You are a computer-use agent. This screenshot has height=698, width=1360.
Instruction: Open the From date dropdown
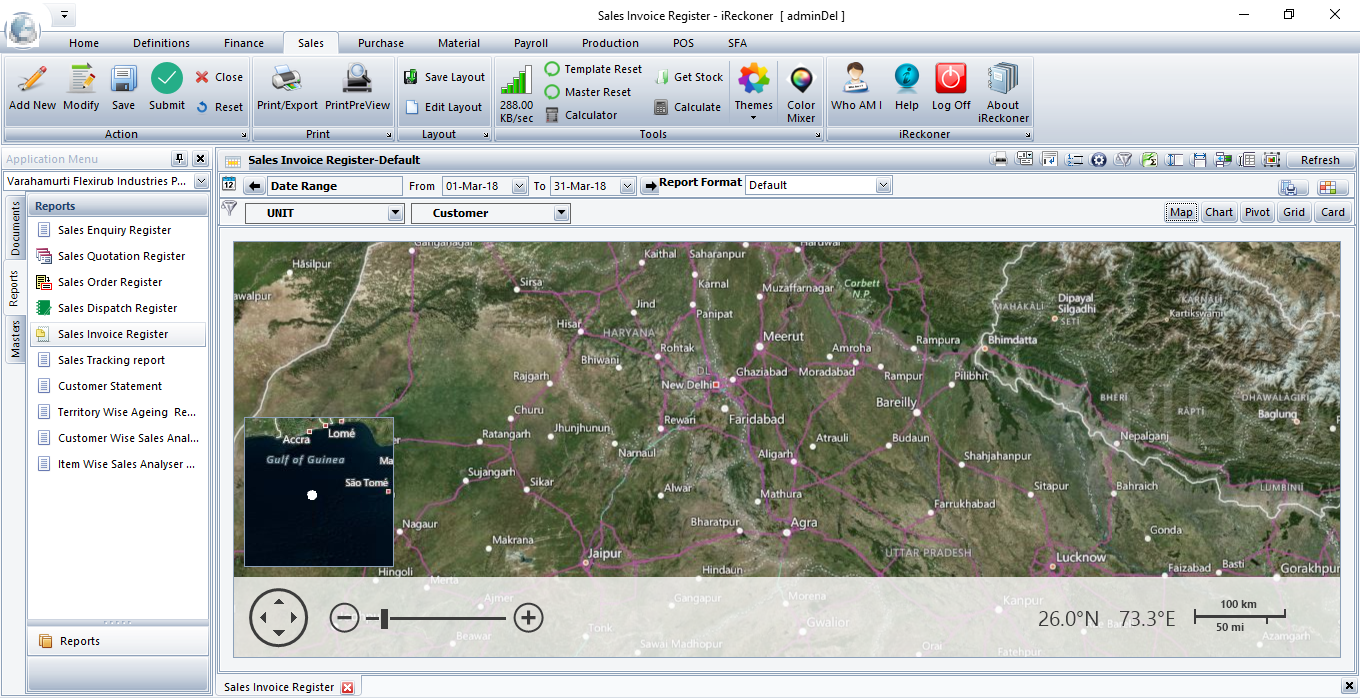coord(519,186)
